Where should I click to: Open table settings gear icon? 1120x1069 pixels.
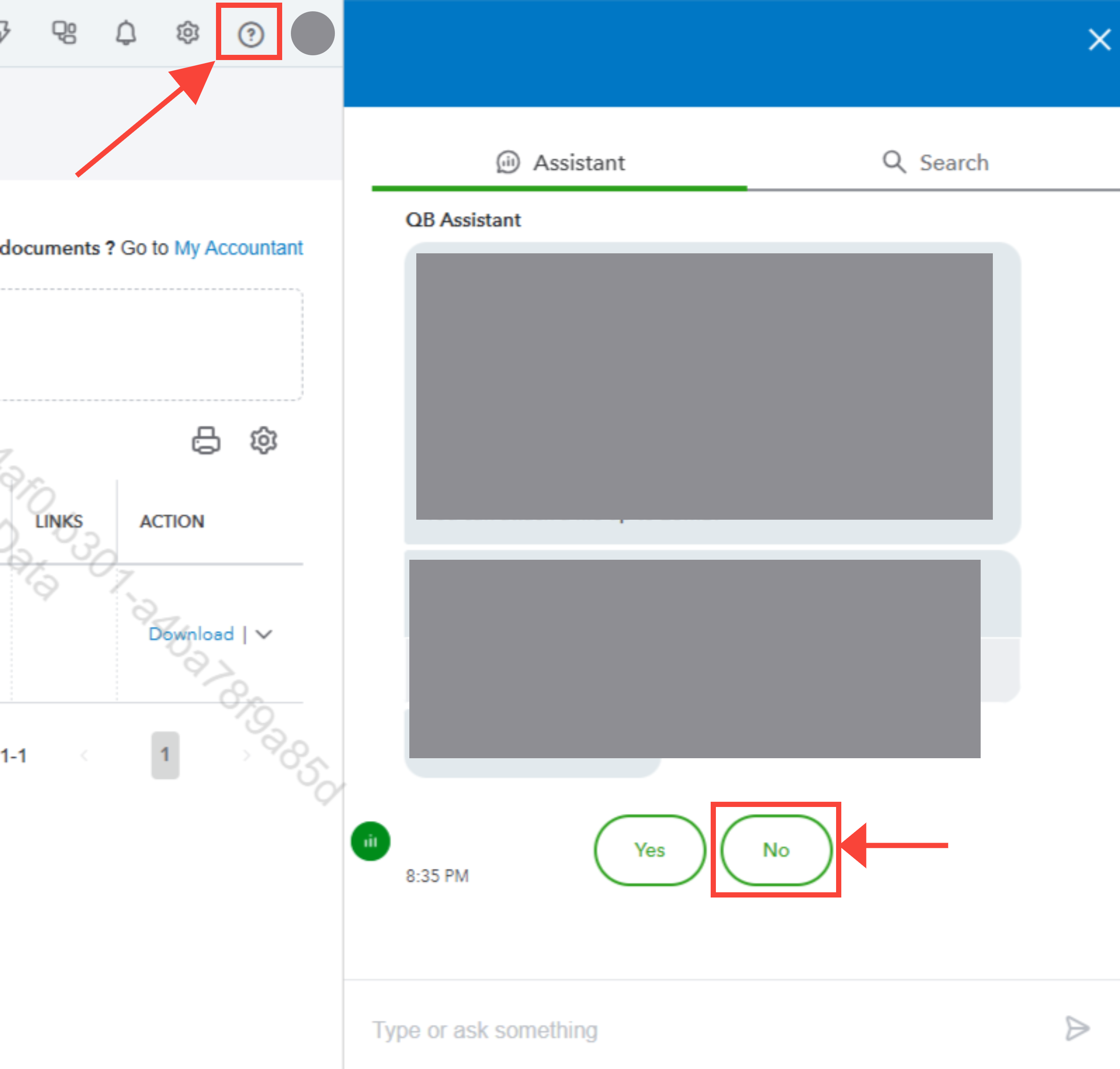pos(263,440)
